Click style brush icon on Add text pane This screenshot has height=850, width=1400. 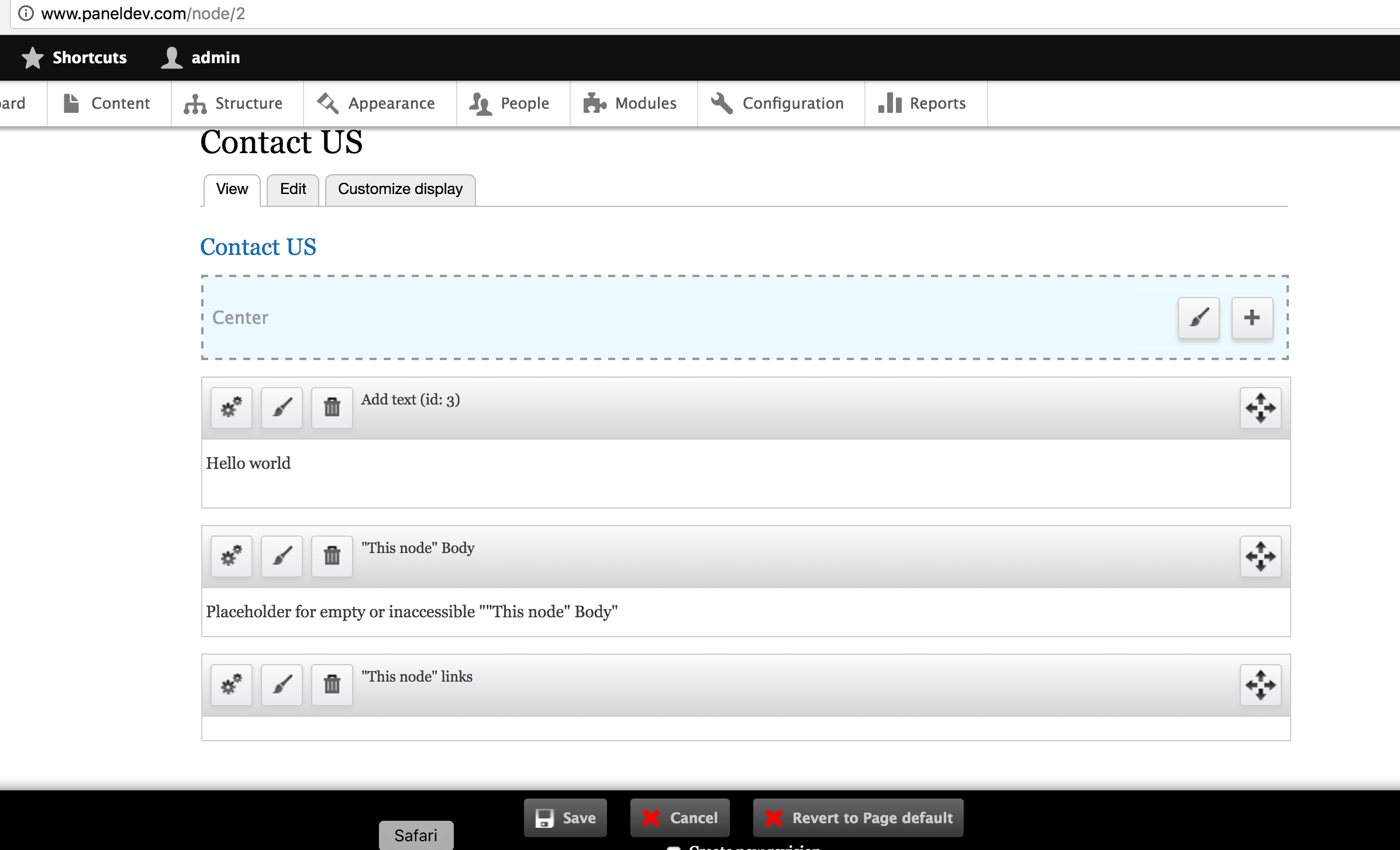pyautogui.click(x=282, y=407)
